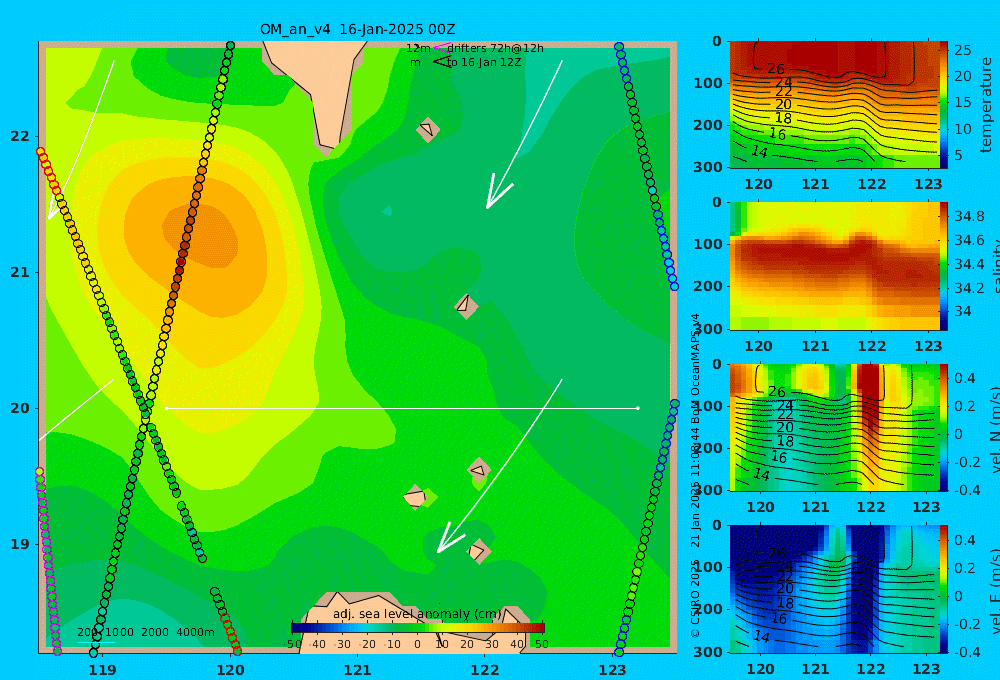Click the "drifters 72h@12h" legend text

[495, 48]
